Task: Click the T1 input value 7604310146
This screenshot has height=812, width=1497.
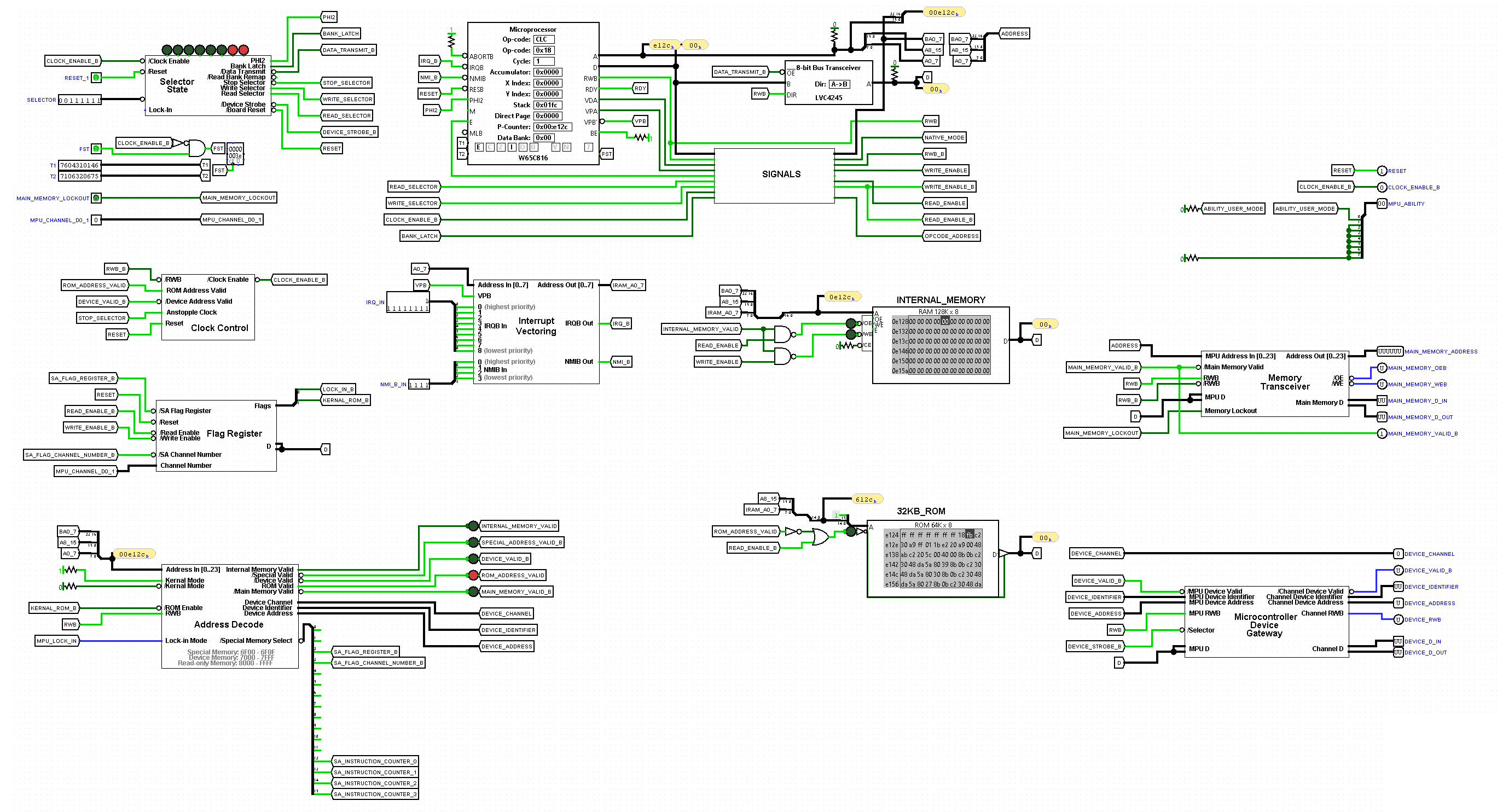Action: (80, 166)
